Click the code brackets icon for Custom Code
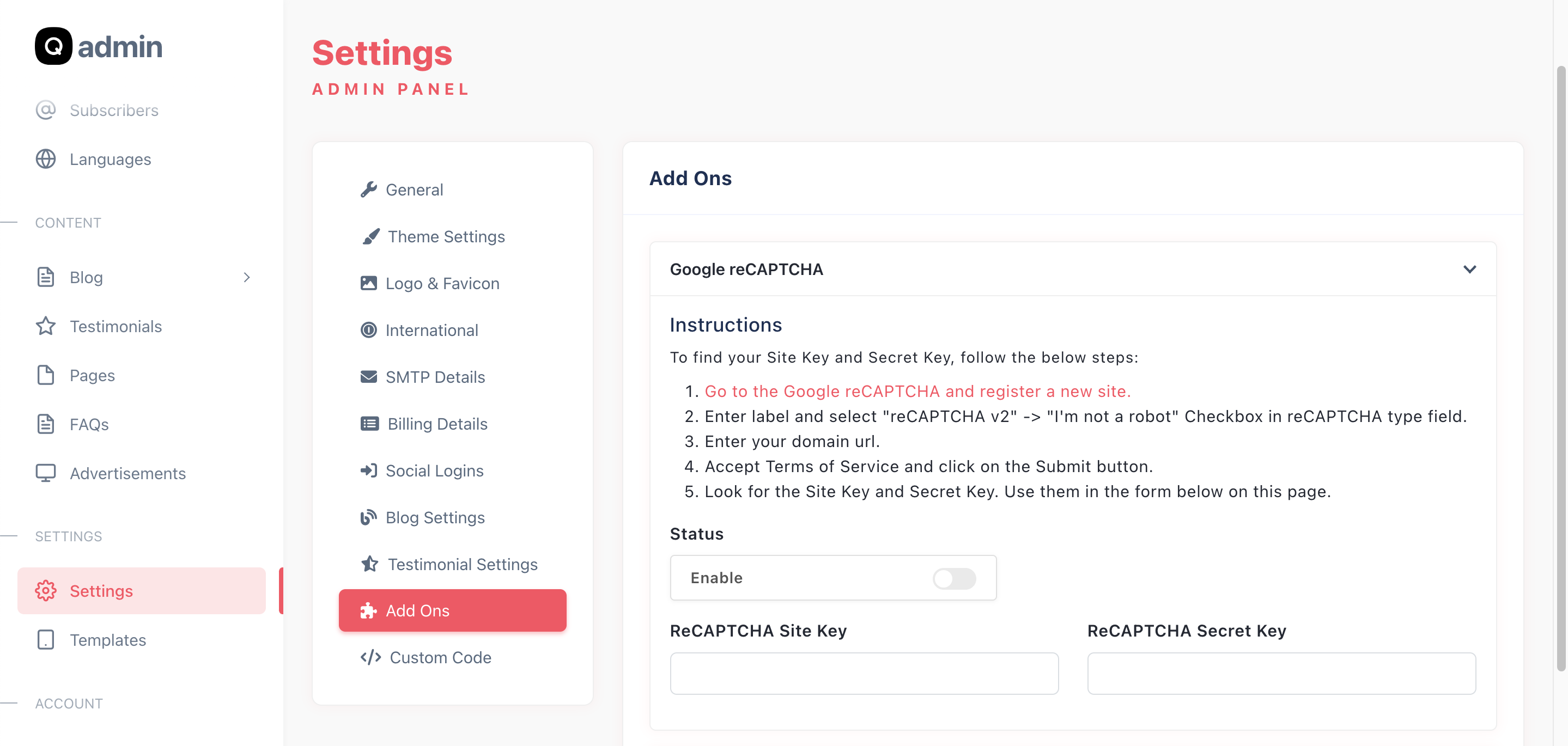Image resolution: width=1568 pixels, height=746 pixels. [370, 657]
